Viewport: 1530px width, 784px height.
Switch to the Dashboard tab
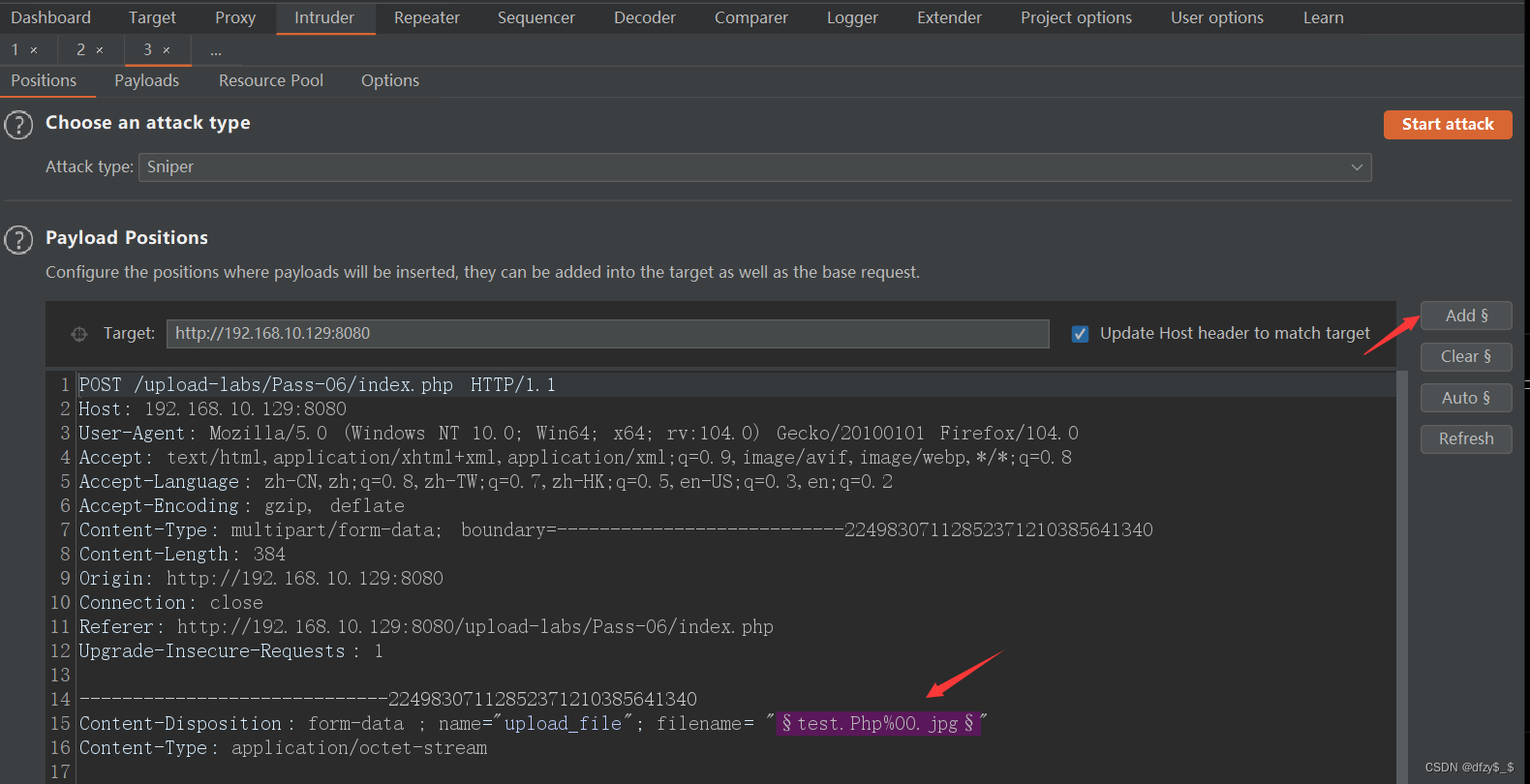tap(50, 17)
